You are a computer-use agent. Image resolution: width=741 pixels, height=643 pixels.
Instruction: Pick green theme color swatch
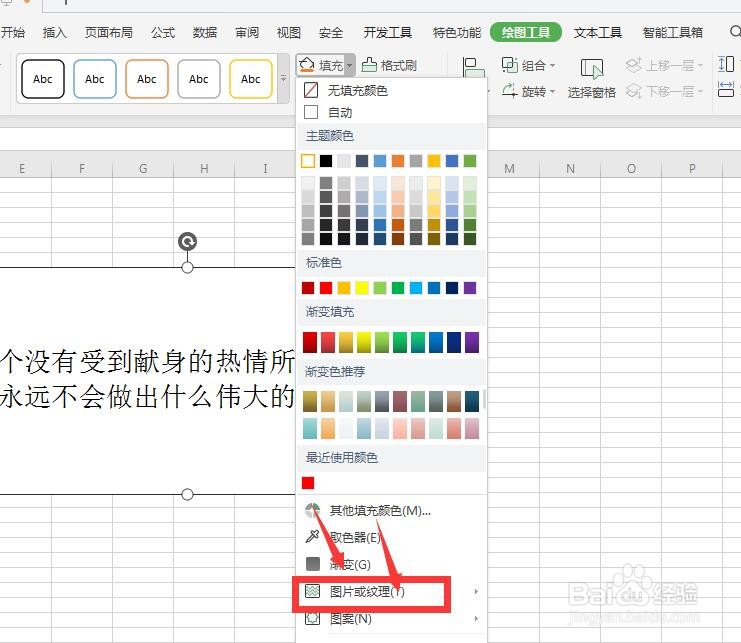470,161
